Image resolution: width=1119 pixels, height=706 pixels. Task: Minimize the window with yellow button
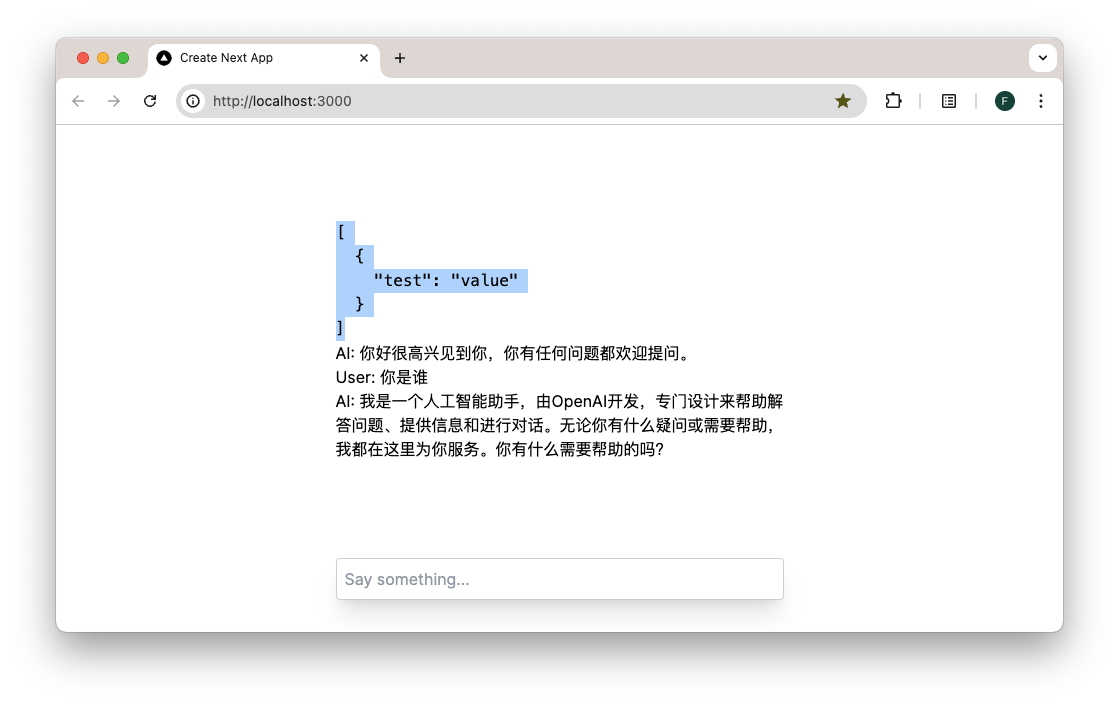click(103, 58)
